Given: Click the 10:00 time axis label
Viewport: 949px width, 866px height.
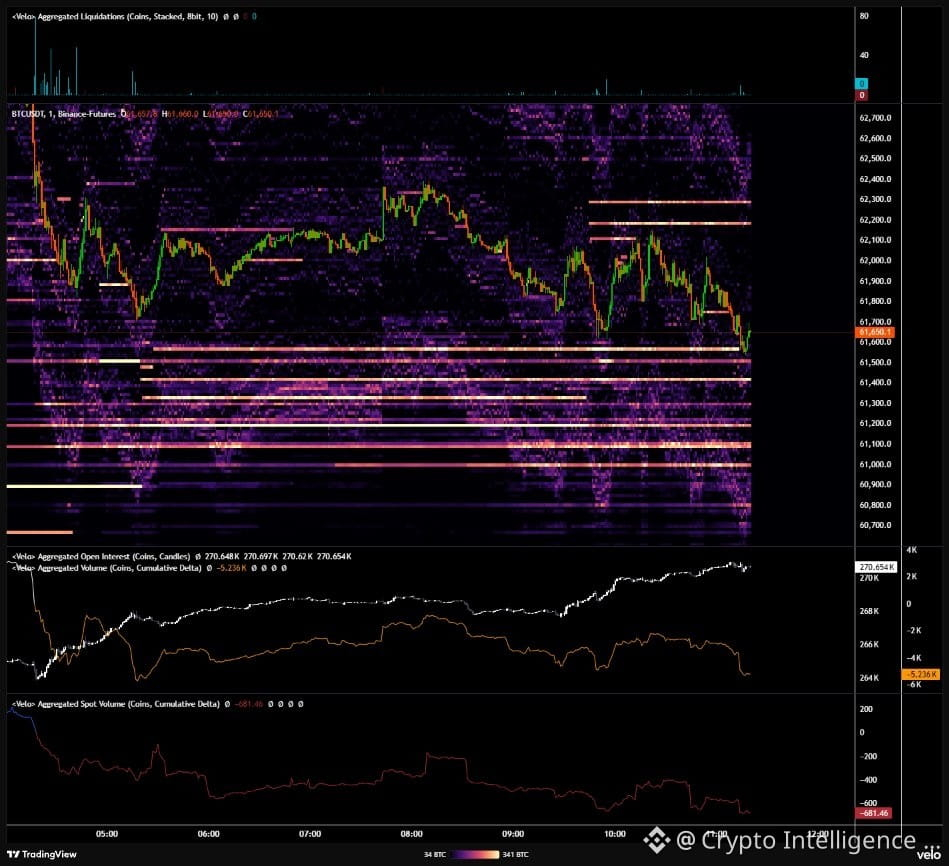Looking at the screenshot, I should [615, 834].
